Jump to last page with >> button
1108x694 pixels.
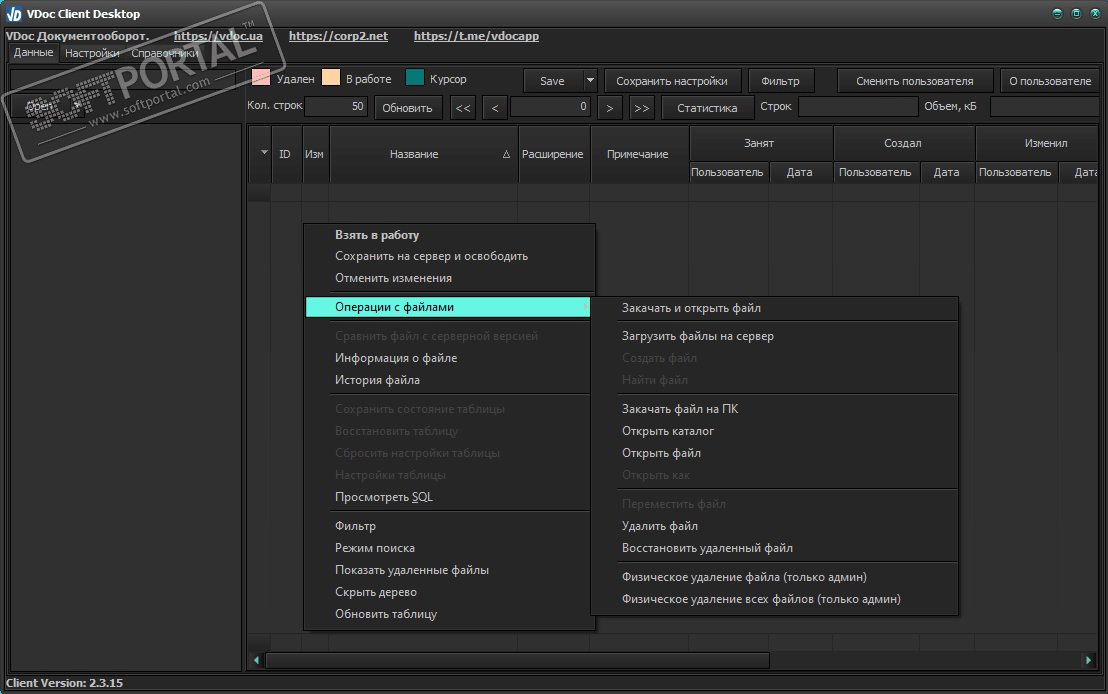tap(642, 108)
